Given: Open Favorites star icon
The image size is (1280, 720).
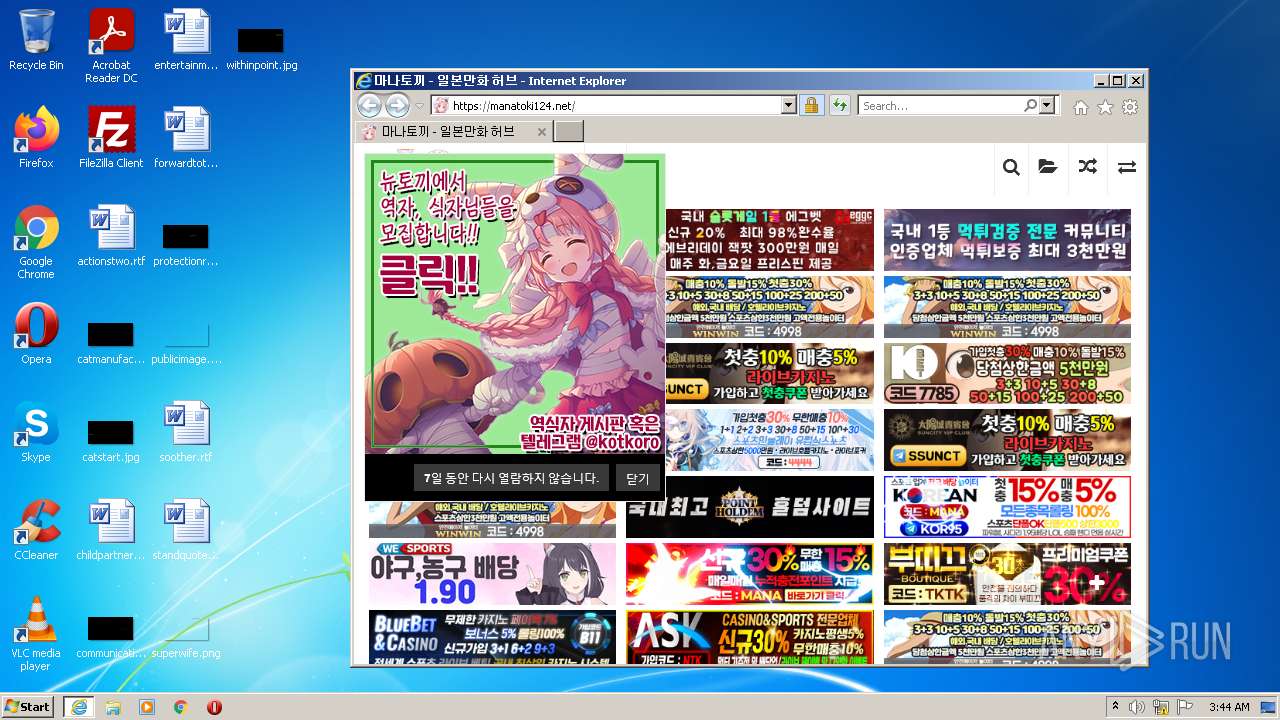Looking at the screenshot, I should (1105, 107).
